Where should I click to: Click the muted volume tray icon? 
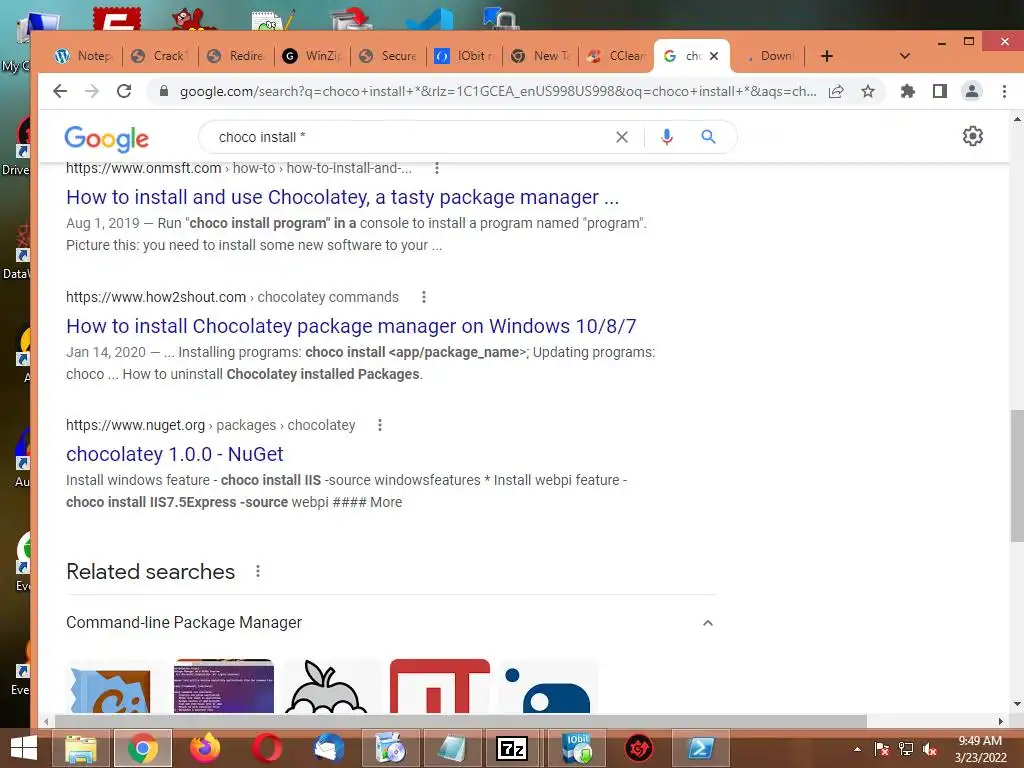coord(930,749)
